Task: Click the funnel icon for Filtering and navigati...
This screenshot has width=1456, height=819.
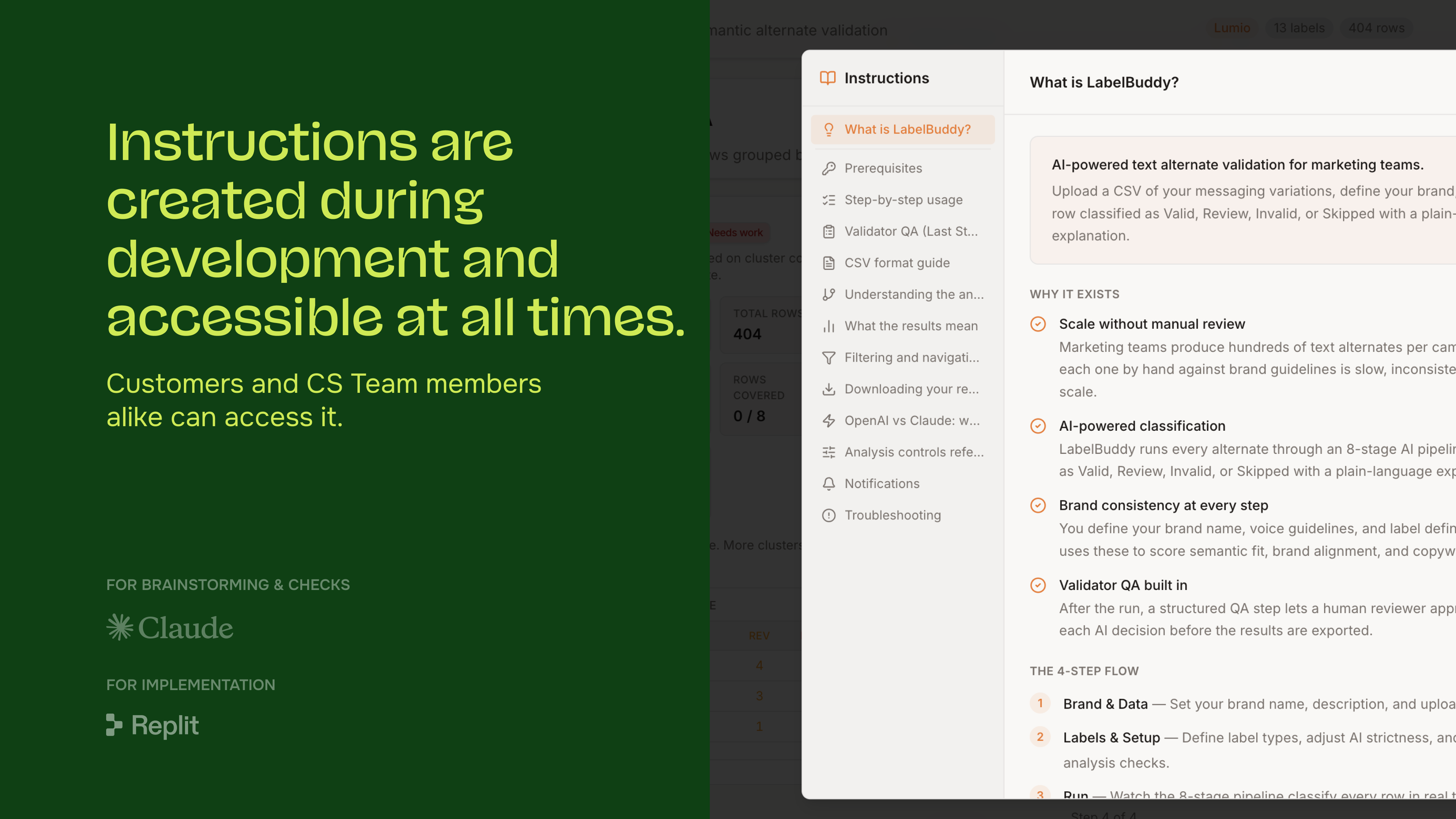Action: pos(828,358)
